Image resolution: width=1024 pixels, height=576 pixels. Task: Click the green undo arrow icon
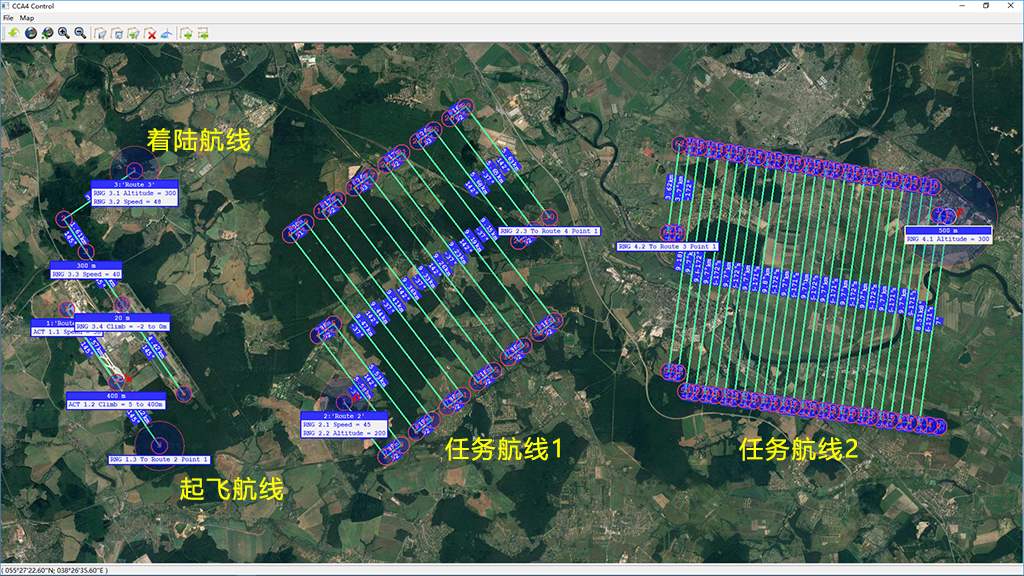coord(13,33)
